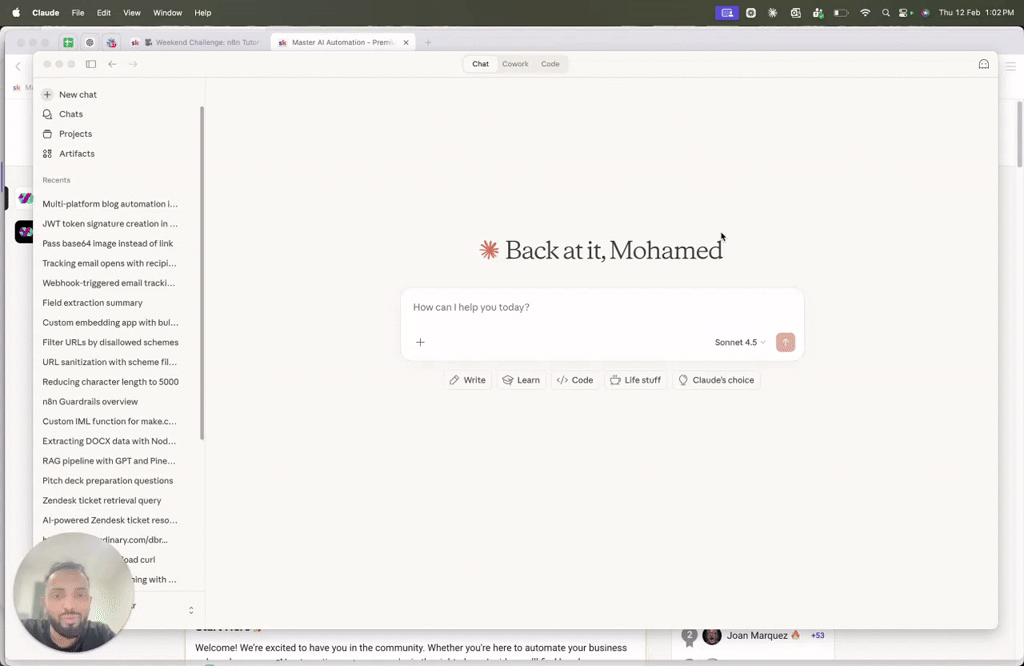
Task: Send the message with the arrow button
Action: click(785, 342)
